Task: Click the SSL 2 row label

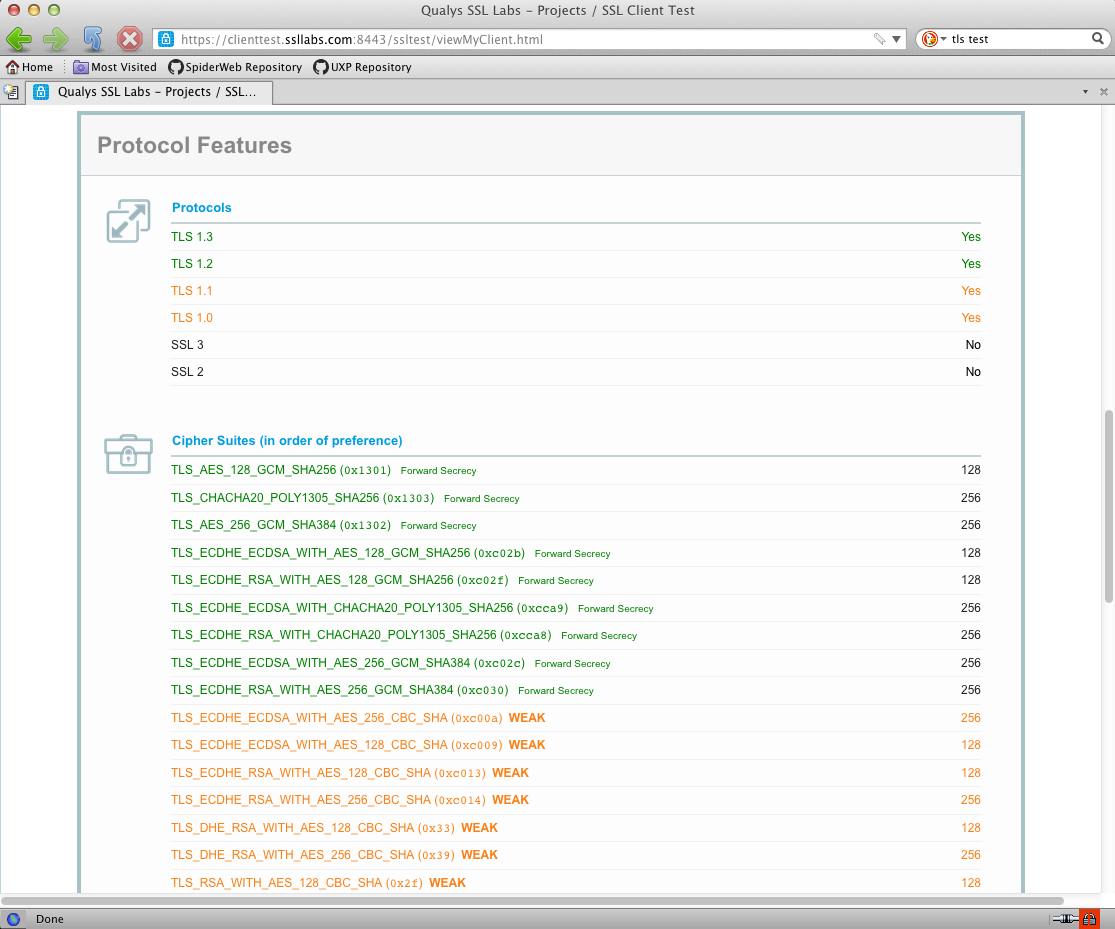Action: (x=187, y=372)
